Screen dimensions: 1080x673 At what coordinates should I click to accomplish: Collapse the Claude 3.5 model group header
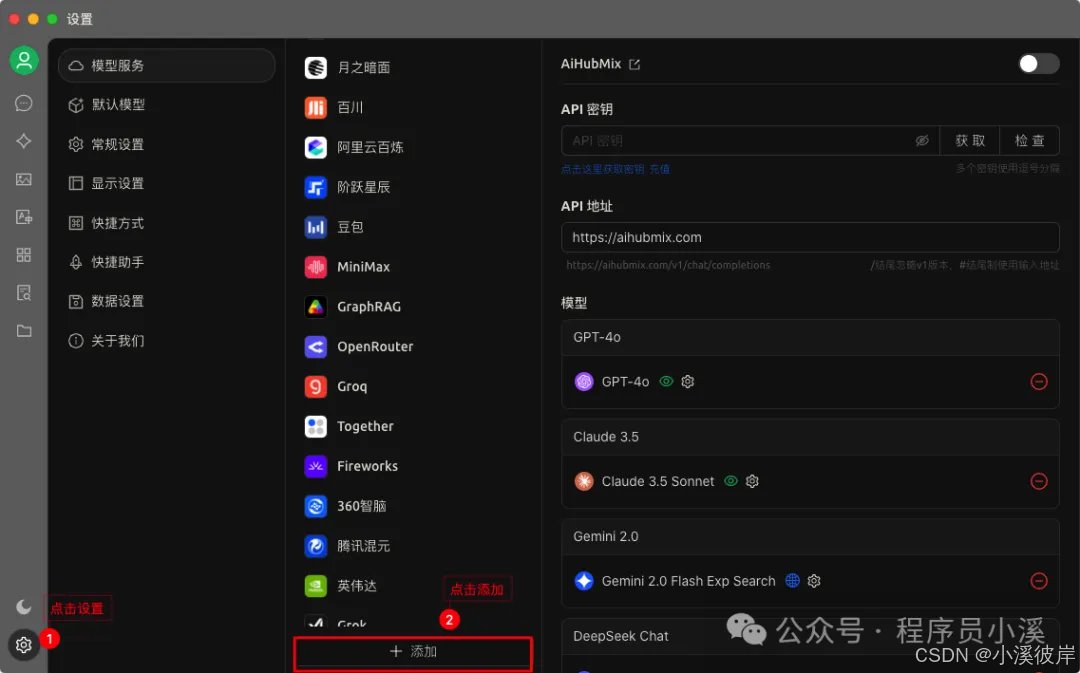tap(810, 437)
